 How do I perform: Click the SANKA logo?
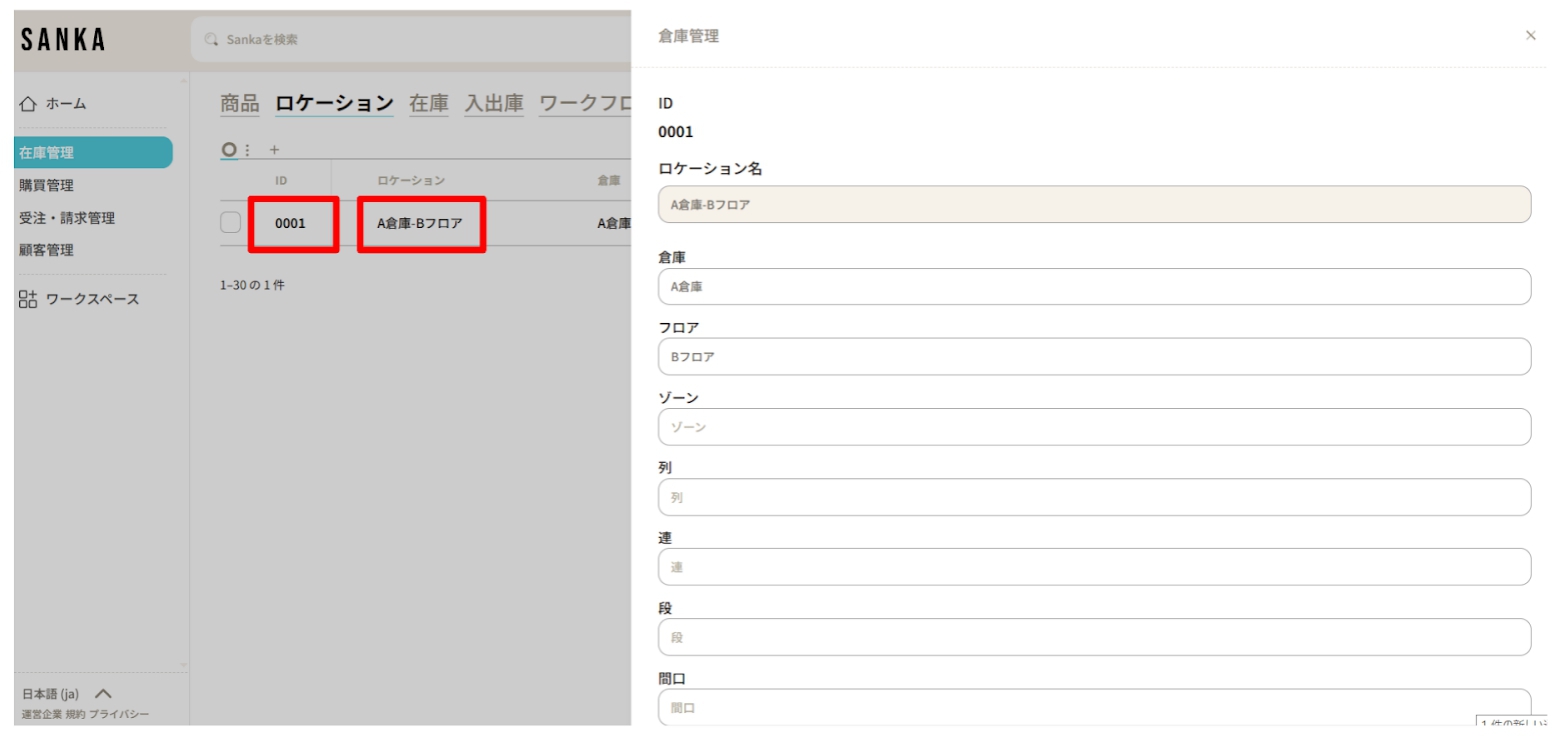[x=63, y=40]
